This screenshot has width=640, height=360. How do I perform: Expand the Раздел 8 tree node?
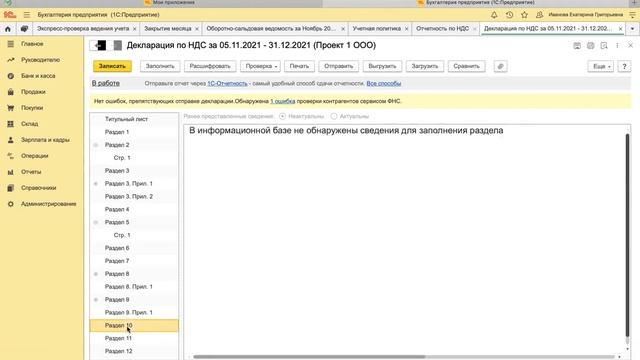[x=96, y=274]
